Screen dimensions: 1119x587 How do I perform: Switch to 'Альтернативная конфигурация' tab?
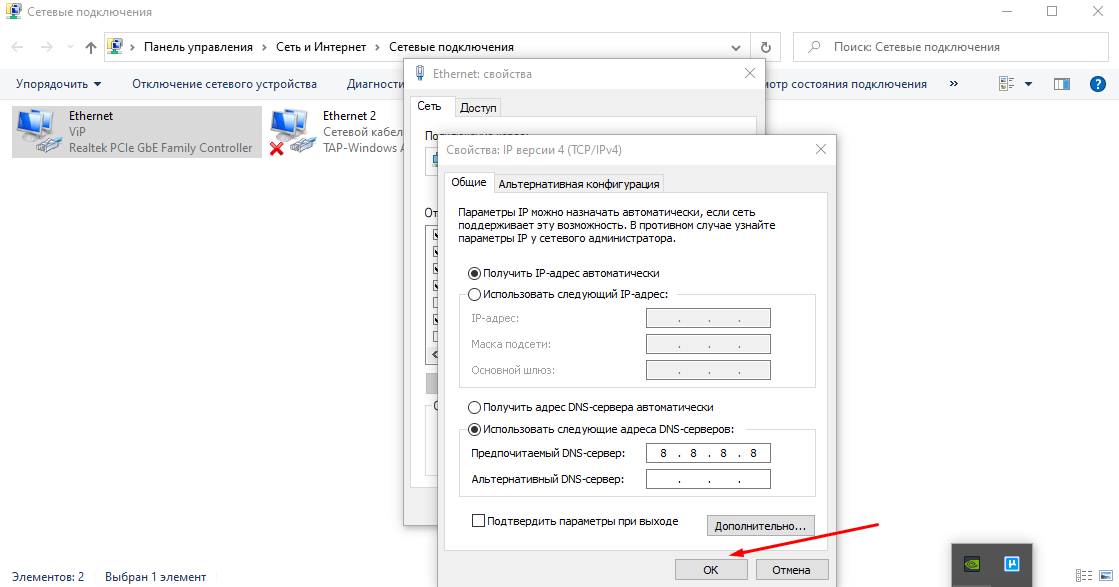point(579,184)
